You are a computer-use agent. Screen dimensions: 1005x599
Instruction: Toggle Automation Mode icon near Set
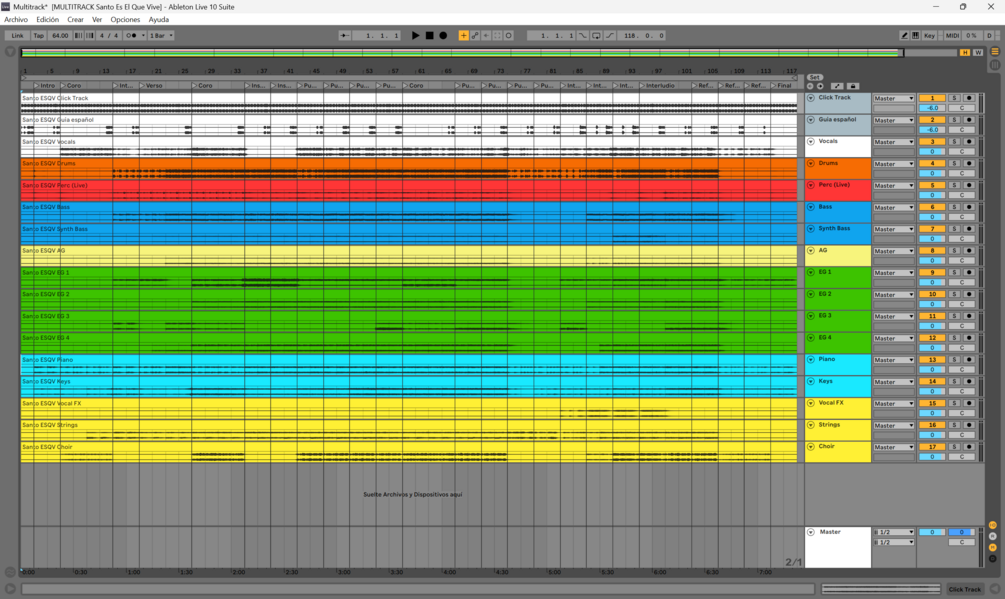(837, 86)
